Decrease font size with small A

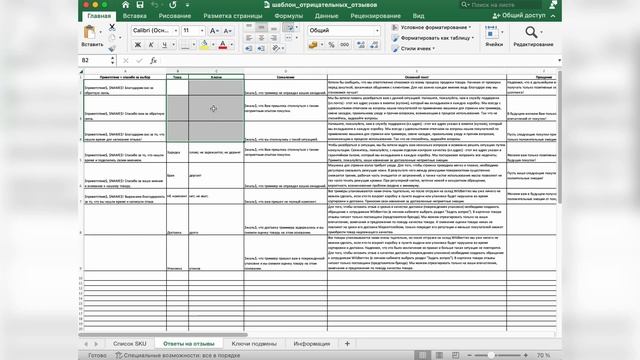coord(228,31)
